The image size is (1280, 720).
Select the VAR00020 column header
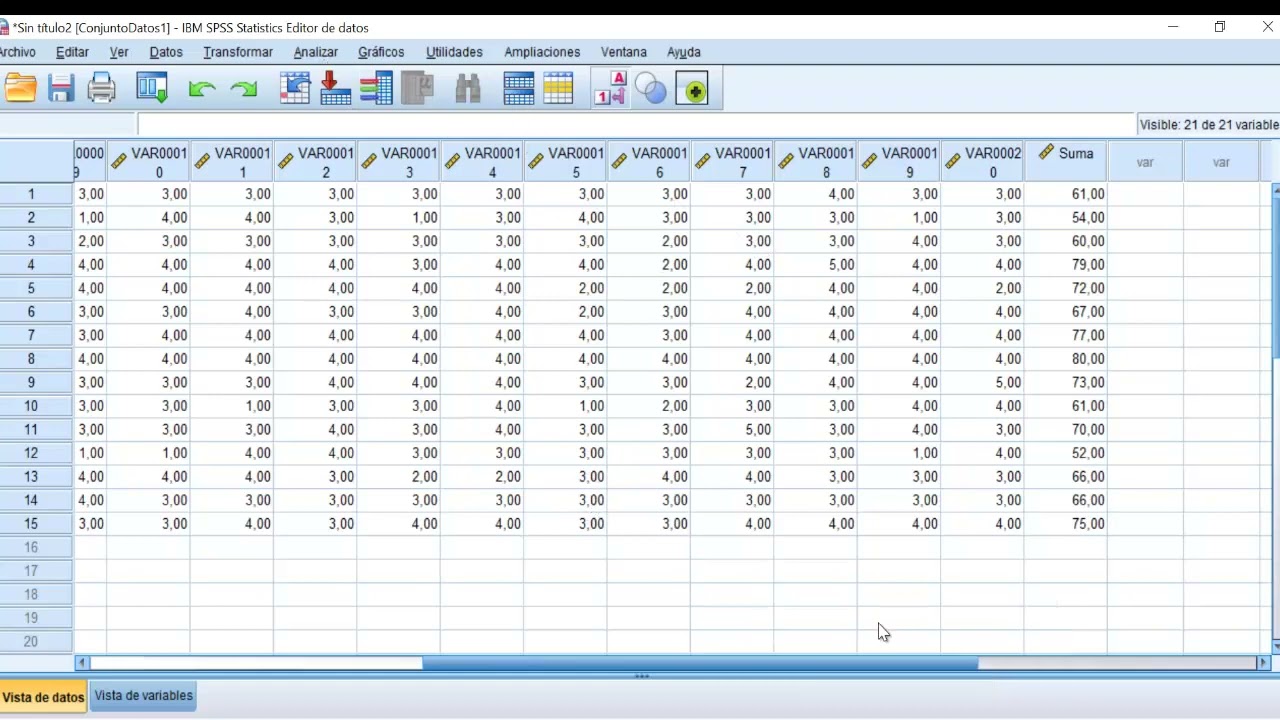[x=982, y=161]
